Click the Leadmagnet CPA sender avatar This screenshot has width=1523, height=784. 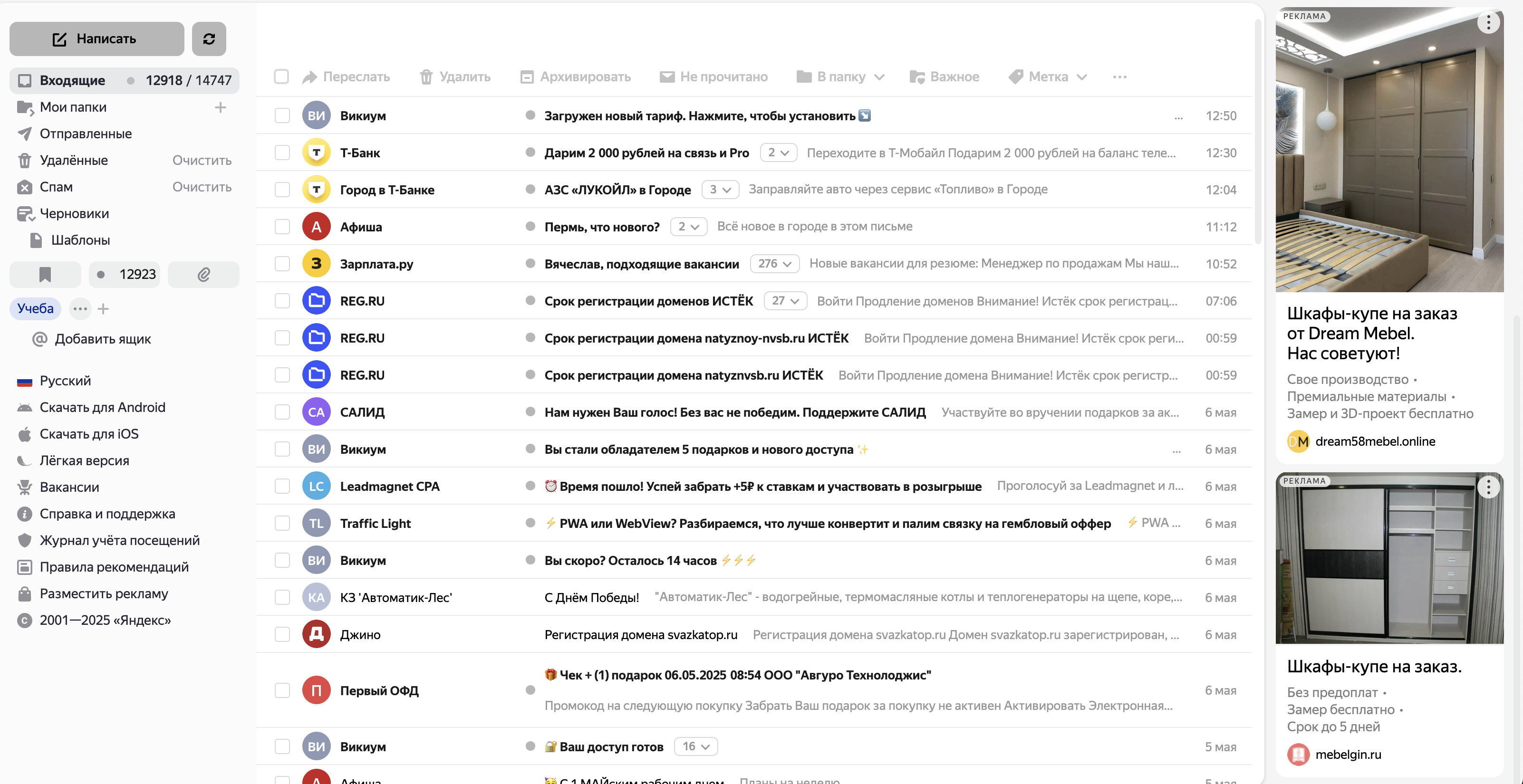[316, 486]
